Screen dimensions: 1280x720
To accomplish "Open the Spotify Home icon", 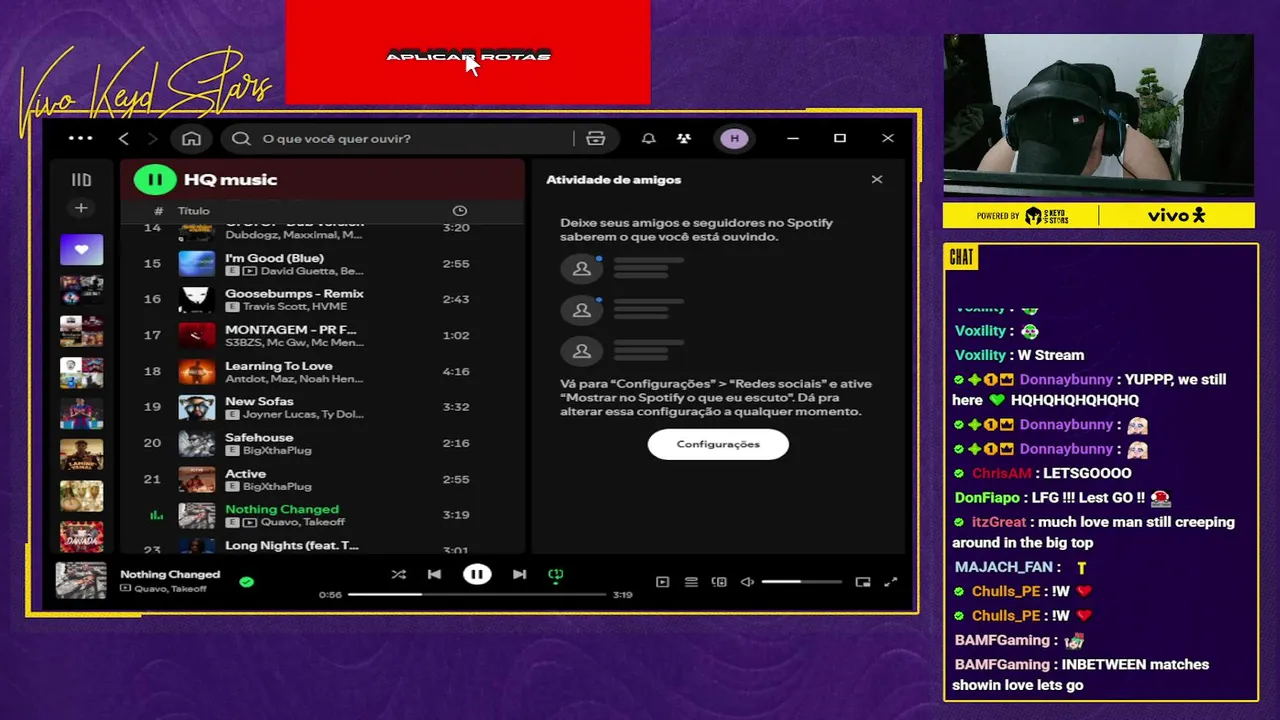I will (x=191, y=138).
